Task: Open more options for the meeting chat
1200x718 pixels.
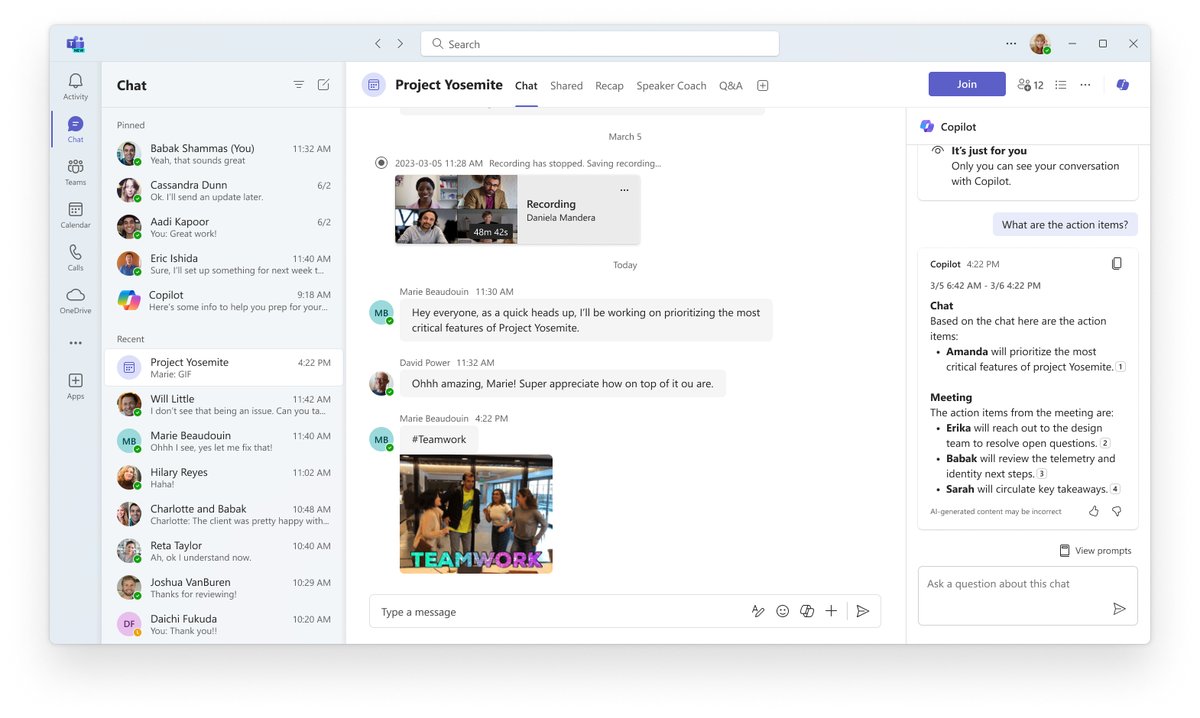Action: click(x=1085, y=84)
